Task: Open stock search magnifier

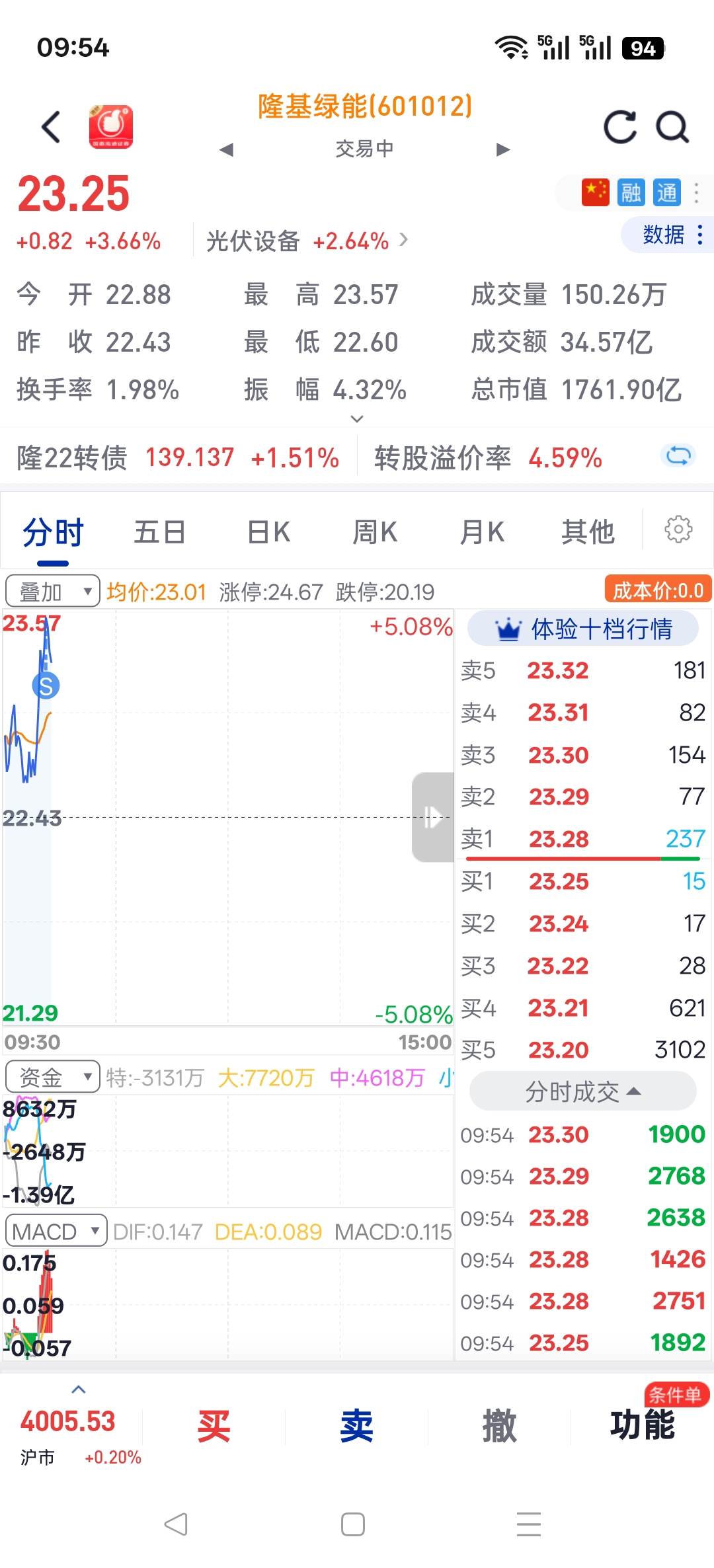Action: (672, 126)
